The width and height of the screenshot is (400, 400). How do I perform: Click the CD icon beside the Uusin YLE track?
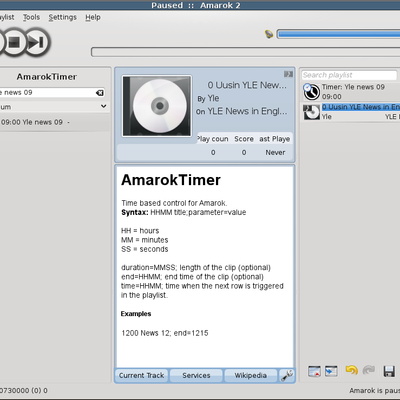tap(311, 112)
